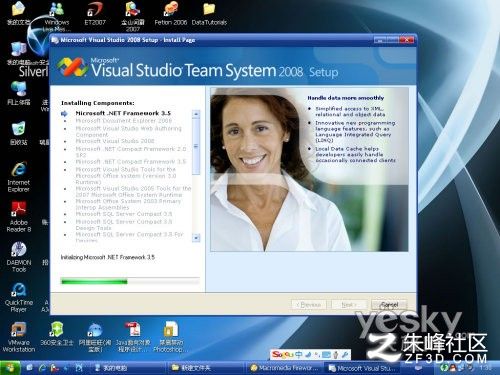The width and height of the screenshot is (500, 375).
Task: Click the Cancel button in the setup dialog
Action: [x=389, y=305]
